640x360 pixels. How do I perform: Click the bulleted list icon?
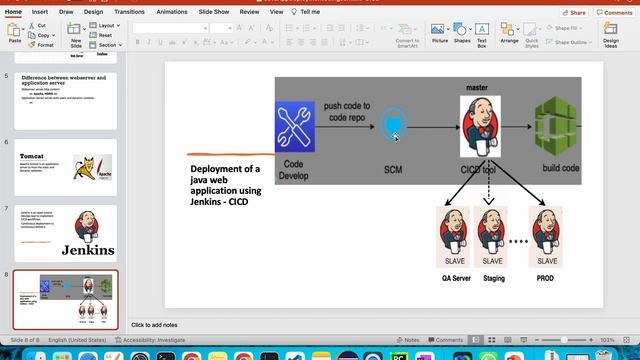pyautogui.click(x=289, y=28)
